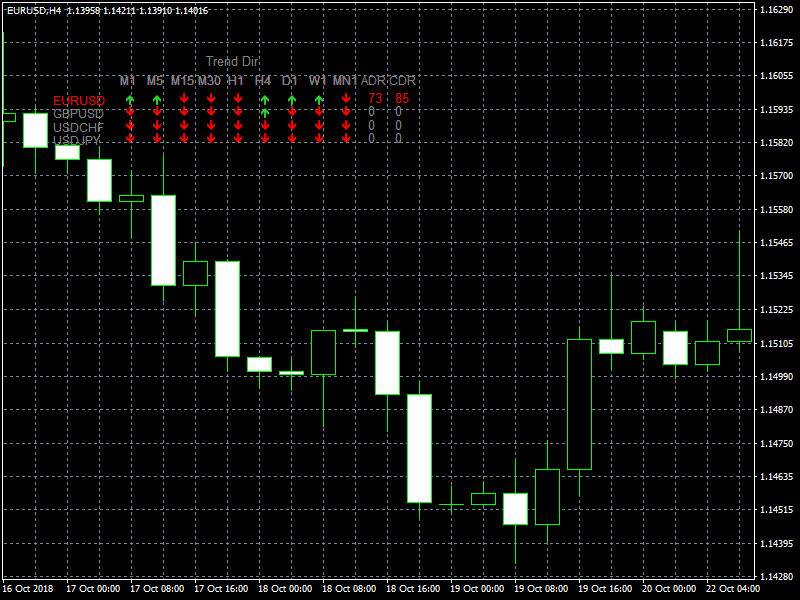Click the 1.14280 price axis label
Viewport: 800px width, 600px height.
[x=776, y=577]
